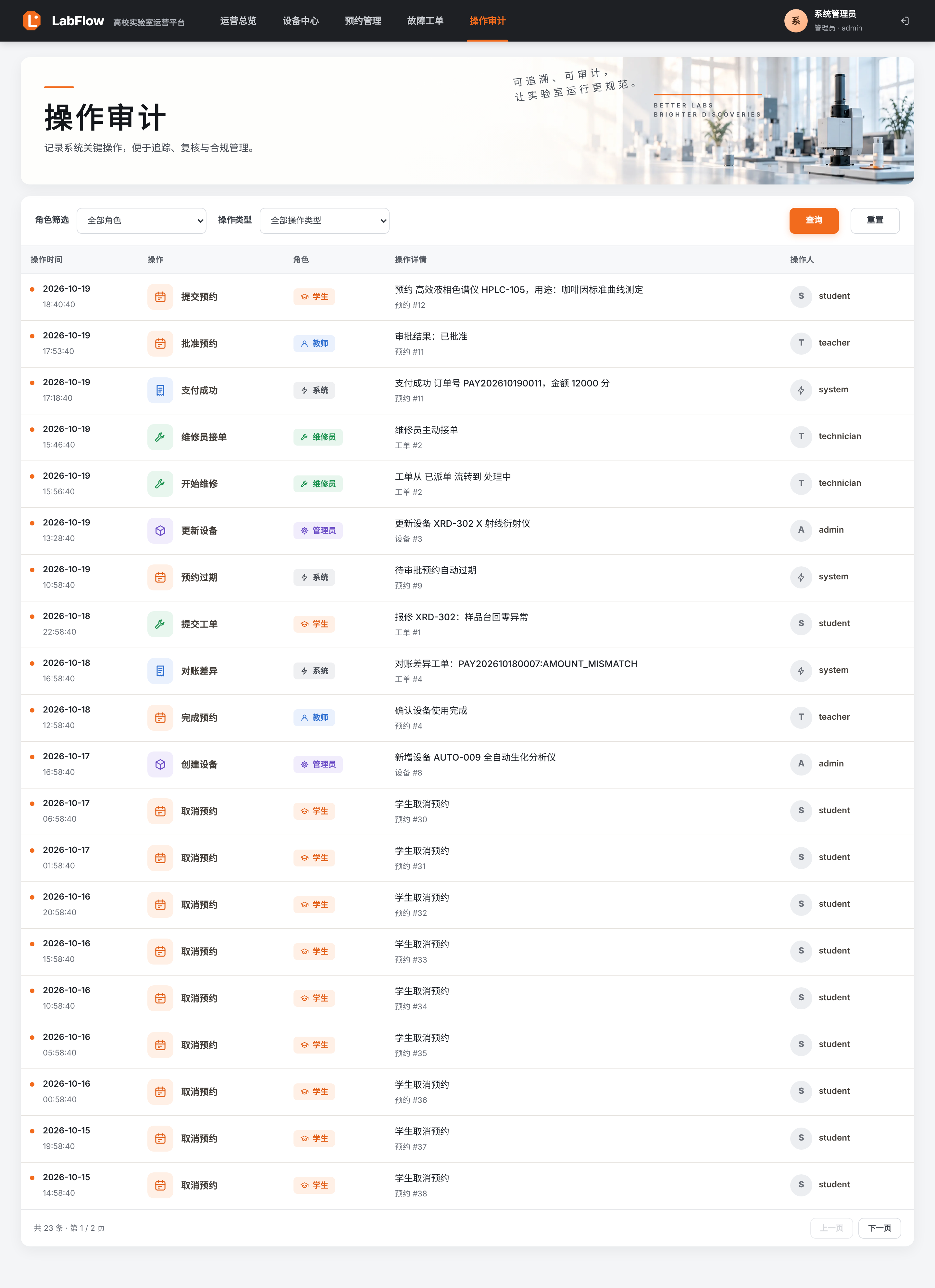Open 预约管理 nav tab
The width and height of the screenshot is (935, 1288).
[x=363, y=21]
